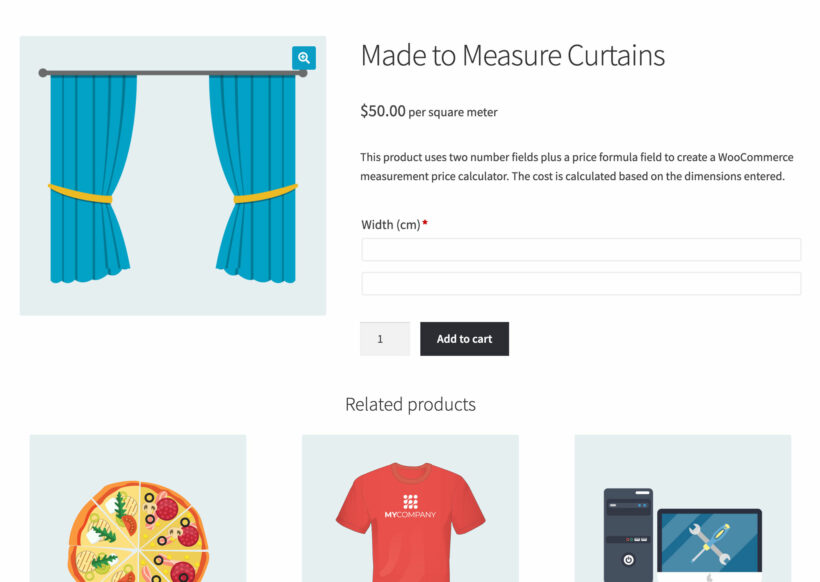
Task: Click the MyCompany logo on the shirt
Action: pos(410,508)
